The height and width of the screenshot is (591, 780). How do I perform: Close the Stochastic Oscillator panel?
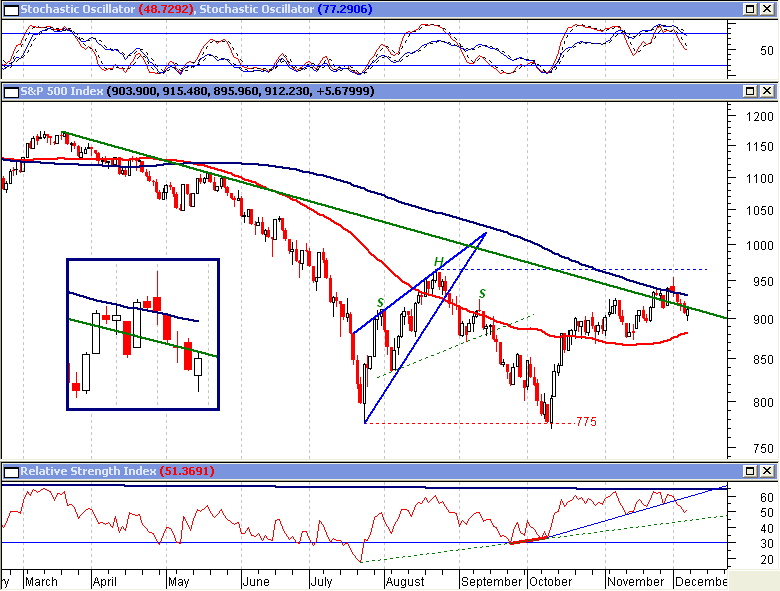point(767,9)
